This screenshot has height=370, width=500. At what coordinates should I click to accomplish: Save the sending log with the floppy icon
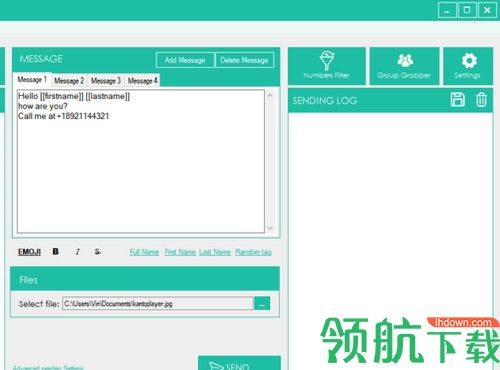(457, 100)
